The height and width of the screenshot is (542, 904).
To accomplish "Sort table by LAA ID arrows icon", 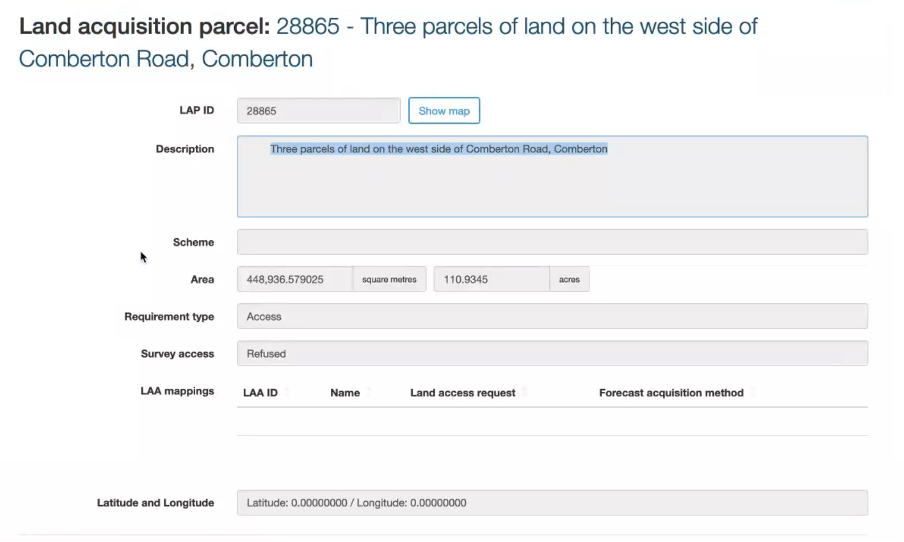I will (x=286, y=393).
